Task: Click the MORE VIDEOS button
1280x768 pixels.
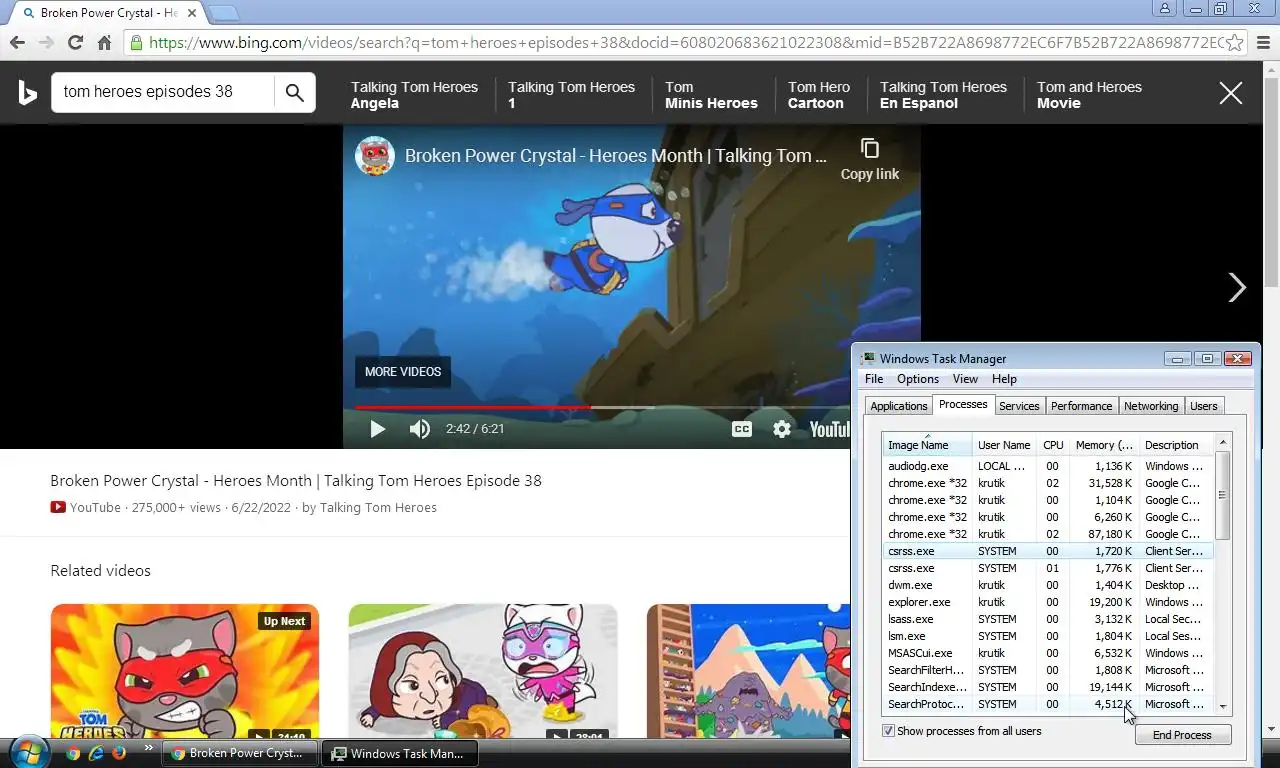Action: [403, 372]
